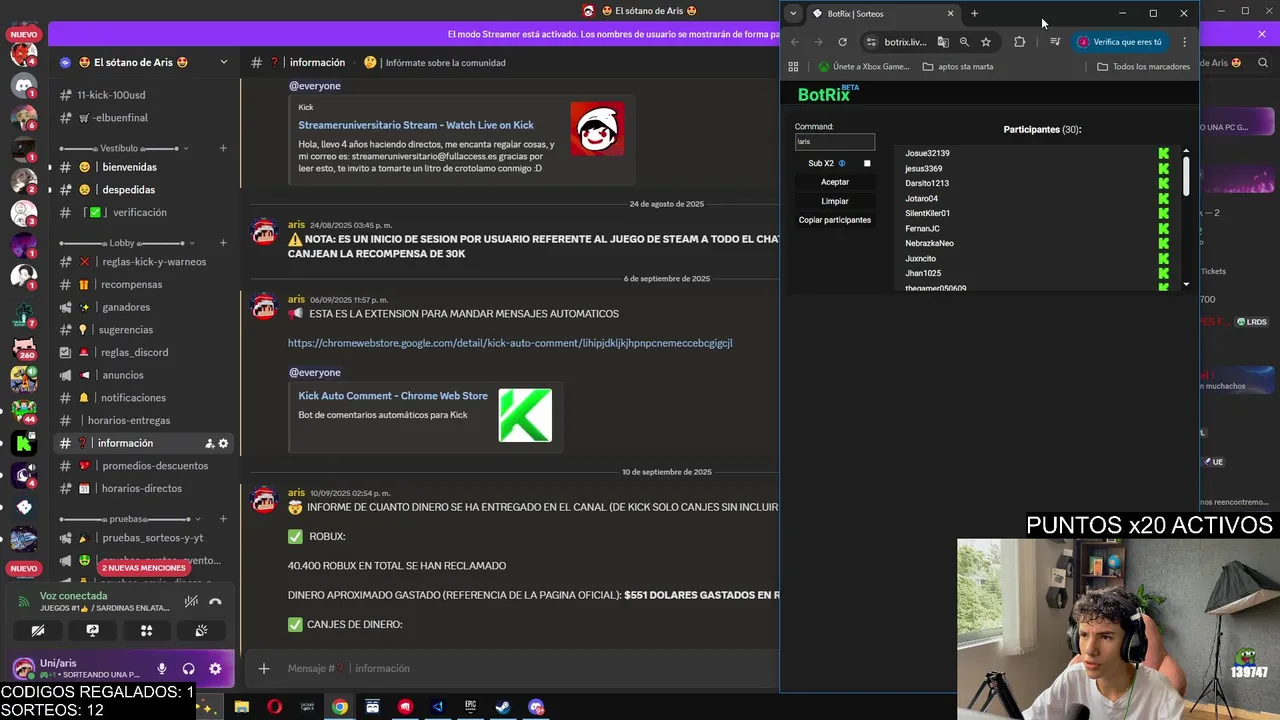Create invite for the información channel

pyautogui.click(x=209, y=443)
